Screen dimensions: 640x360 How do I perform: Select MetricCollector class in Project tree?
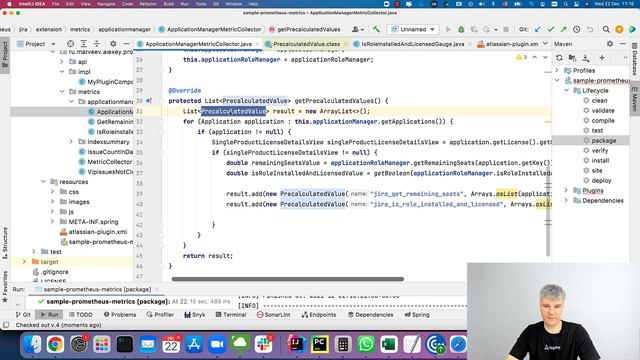tap(109, 162)
